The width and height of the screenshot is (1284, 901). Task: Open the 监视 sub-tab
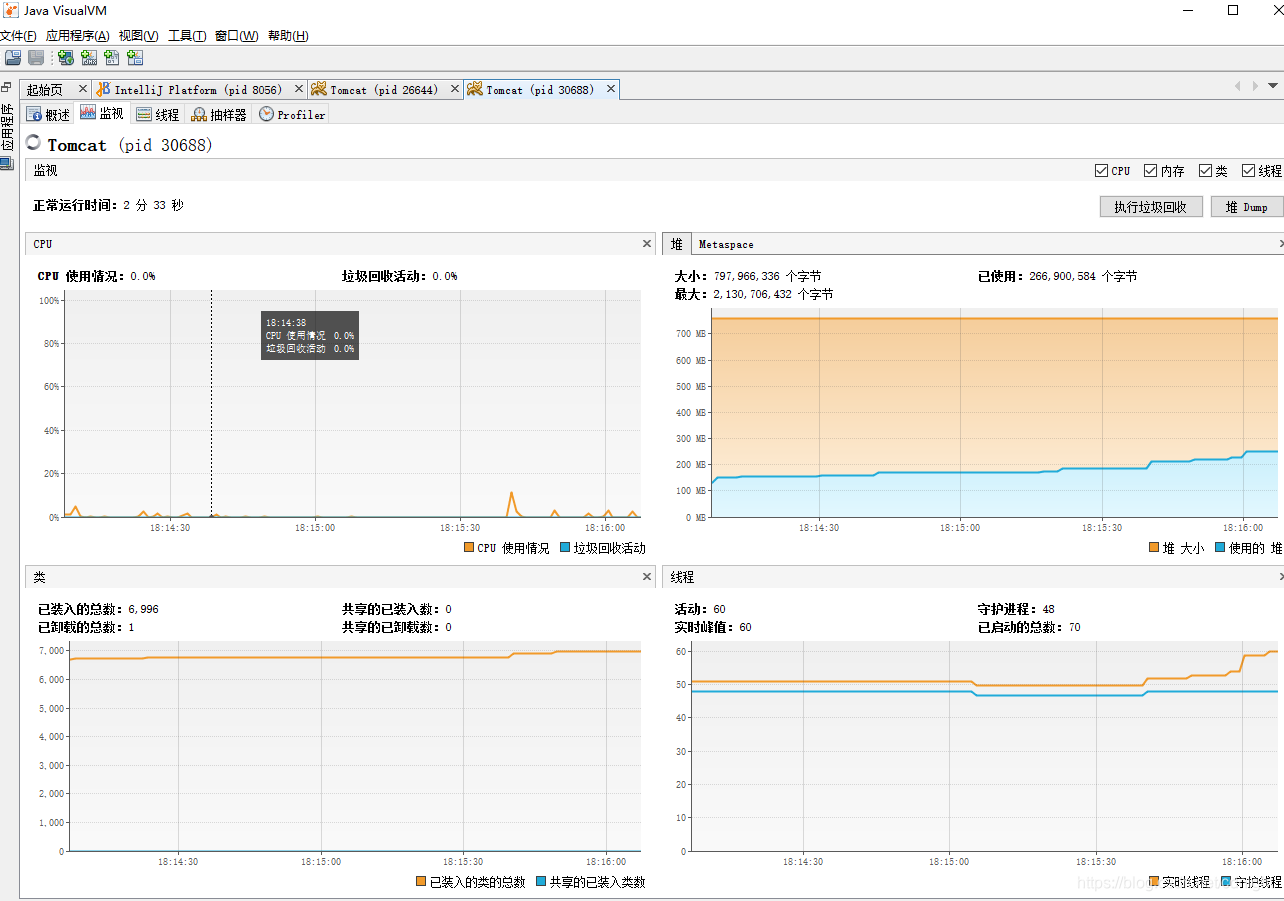coord(102,114)
